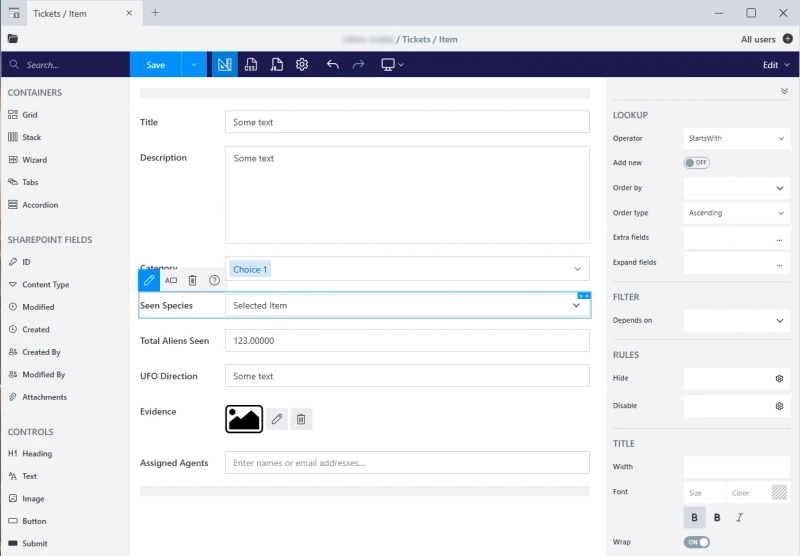Open the device preview monitor dropdown
This screenshot has height=556, width=800.
[x=392, y=65]
